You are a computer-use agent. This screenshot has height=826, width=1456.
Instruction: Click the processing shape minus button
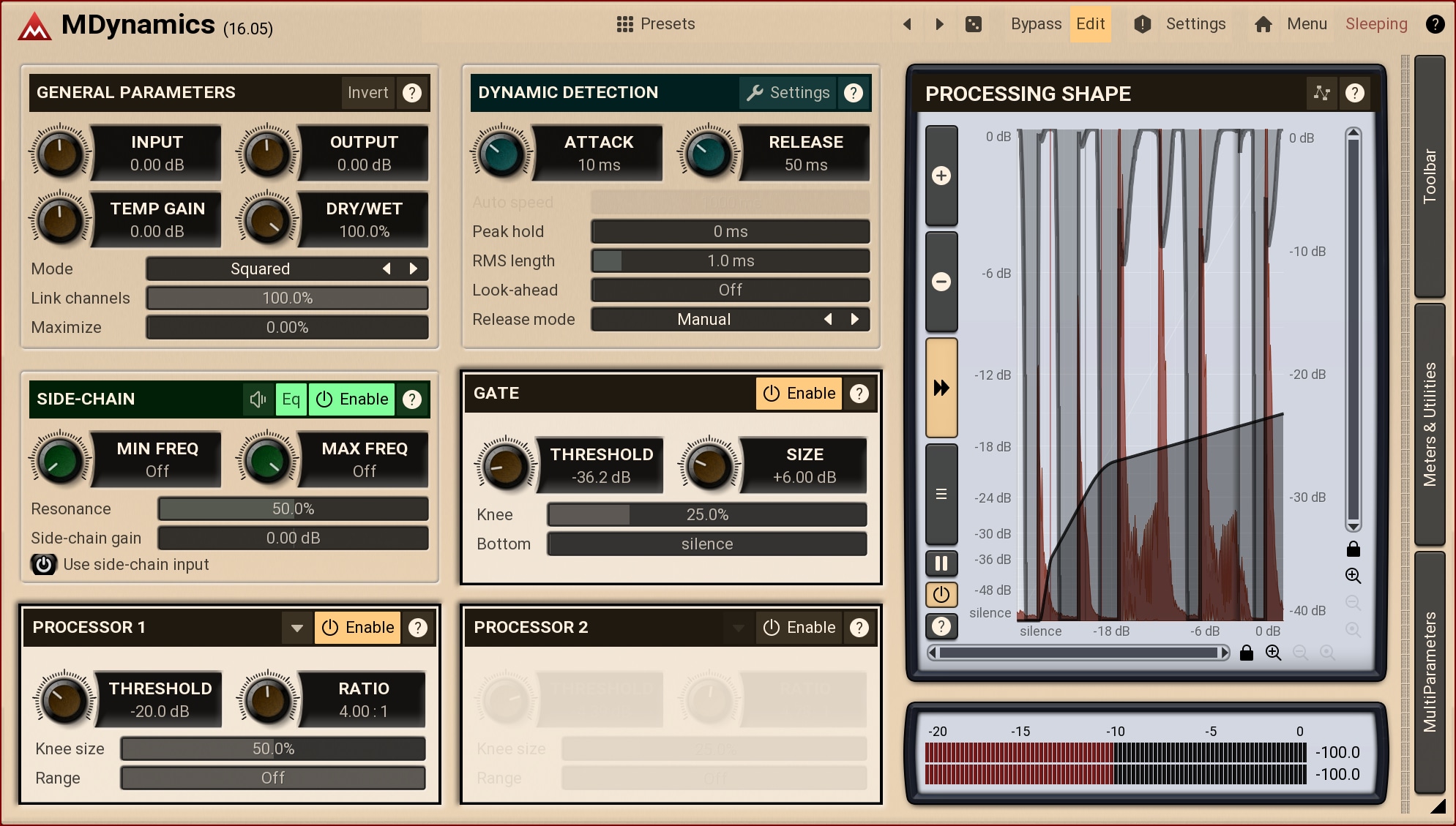pyautogui.click(x=941, y=282)
